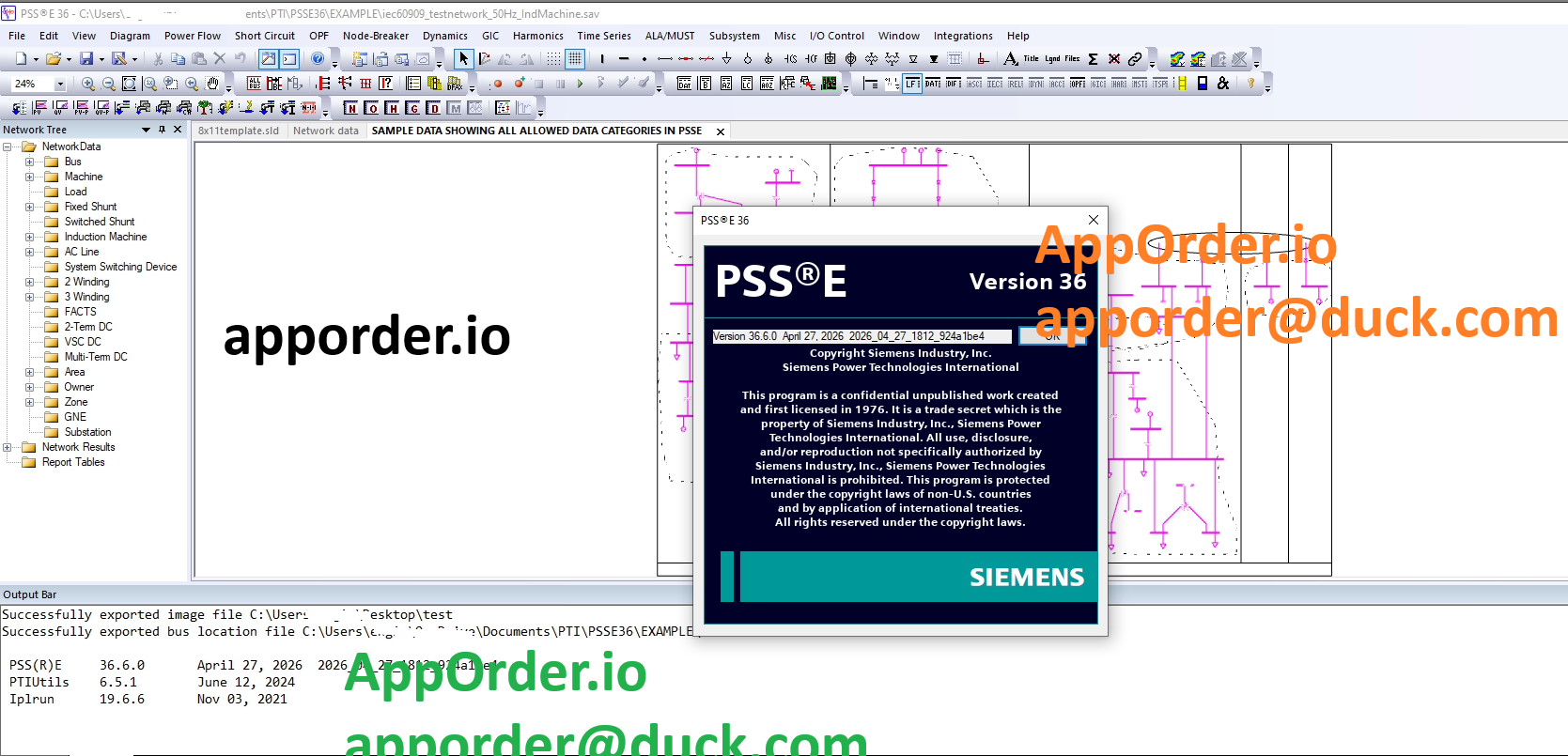Click the Zoom In magnifier icon
Image resolution: width=1568 pixels, height=756 pixels.
click(x=88, y=84)
